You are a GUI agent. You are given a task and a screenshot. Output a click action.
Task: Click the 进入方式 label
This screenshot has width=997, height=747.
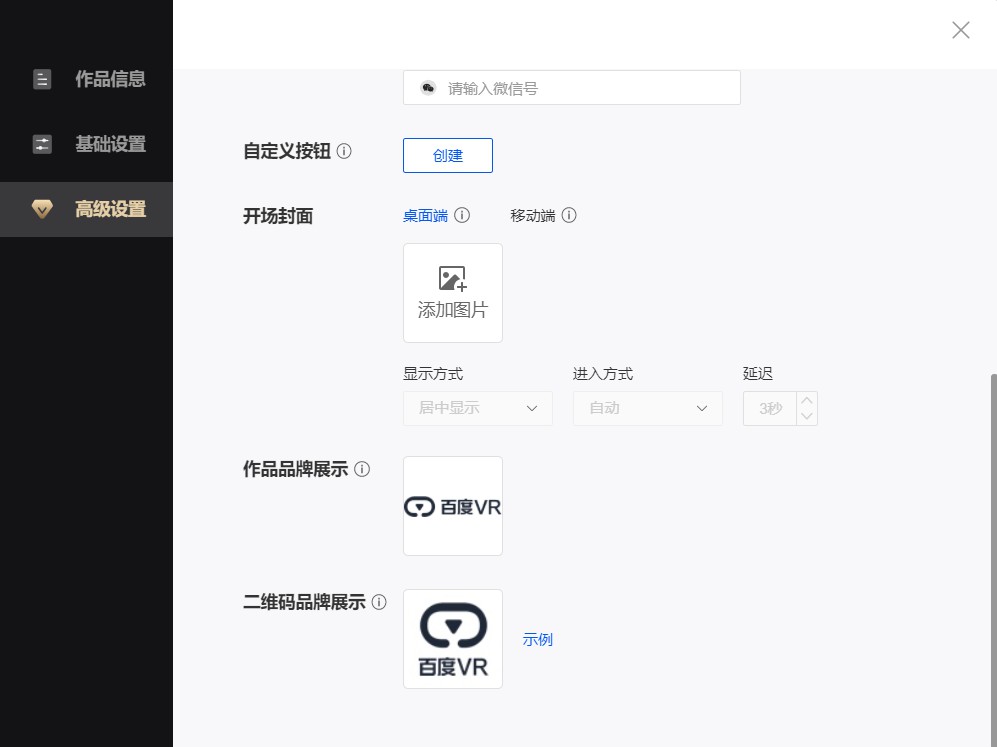(603, 374)
